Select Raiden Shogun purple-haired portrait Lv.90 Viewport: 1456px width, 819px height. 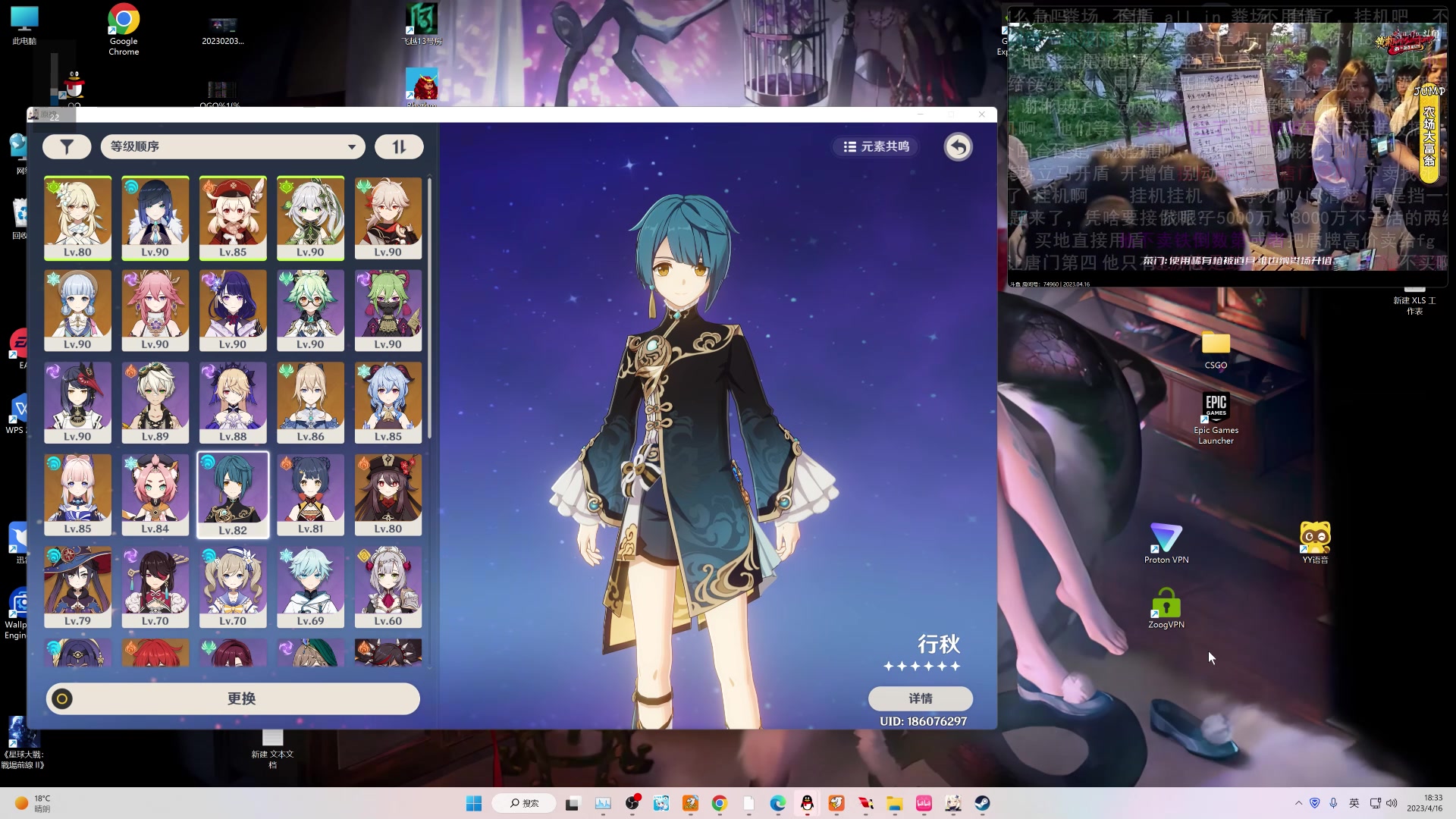point(233,311)
